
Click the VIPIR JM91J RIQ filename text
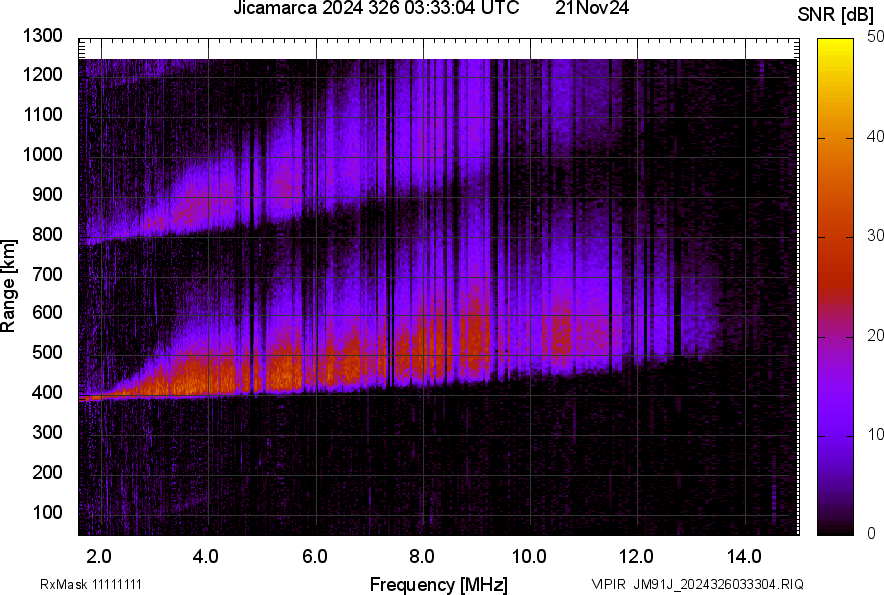tap(697, 584)
